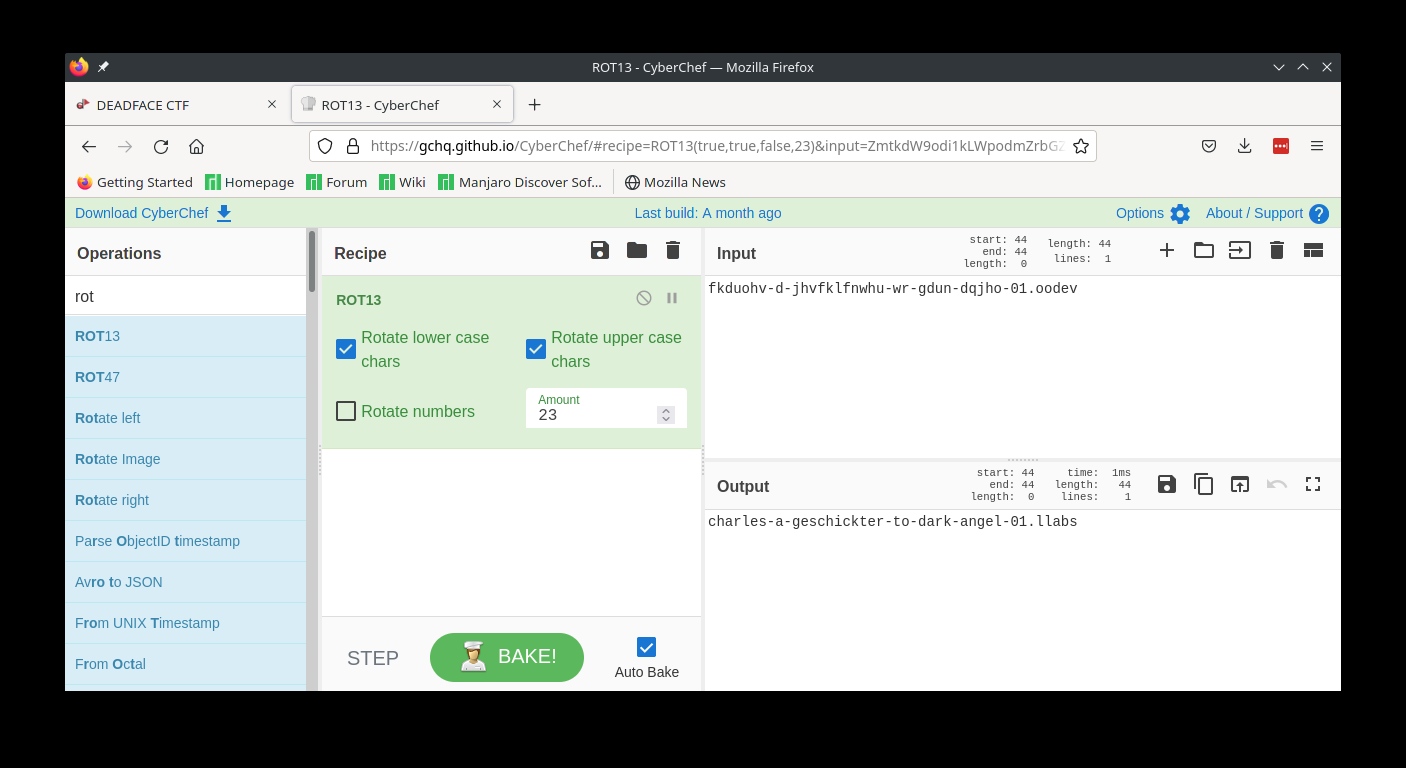Select the Rotate left operation
This screenshot has width=1406, height=768.
coord(186,418)
